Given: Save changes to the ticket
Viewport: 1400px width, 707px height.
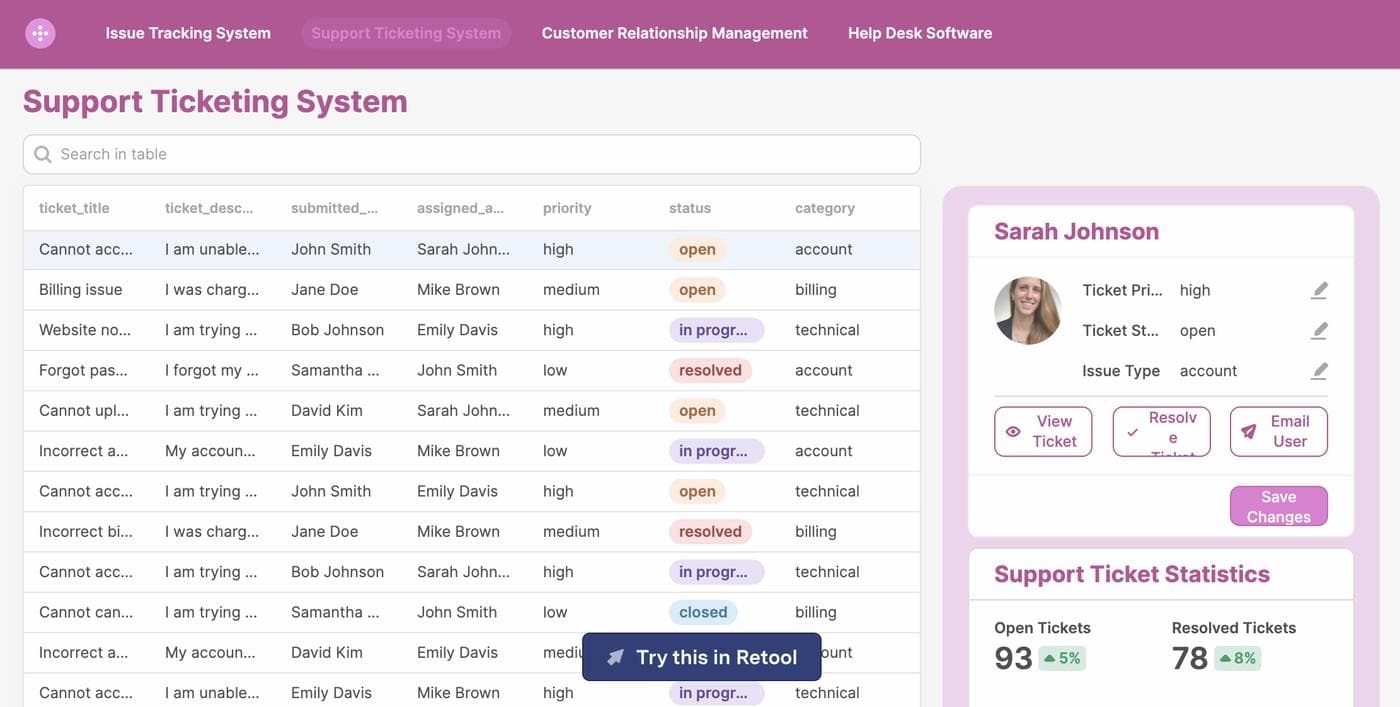Looking at the screenshot, I should 1278,506.
